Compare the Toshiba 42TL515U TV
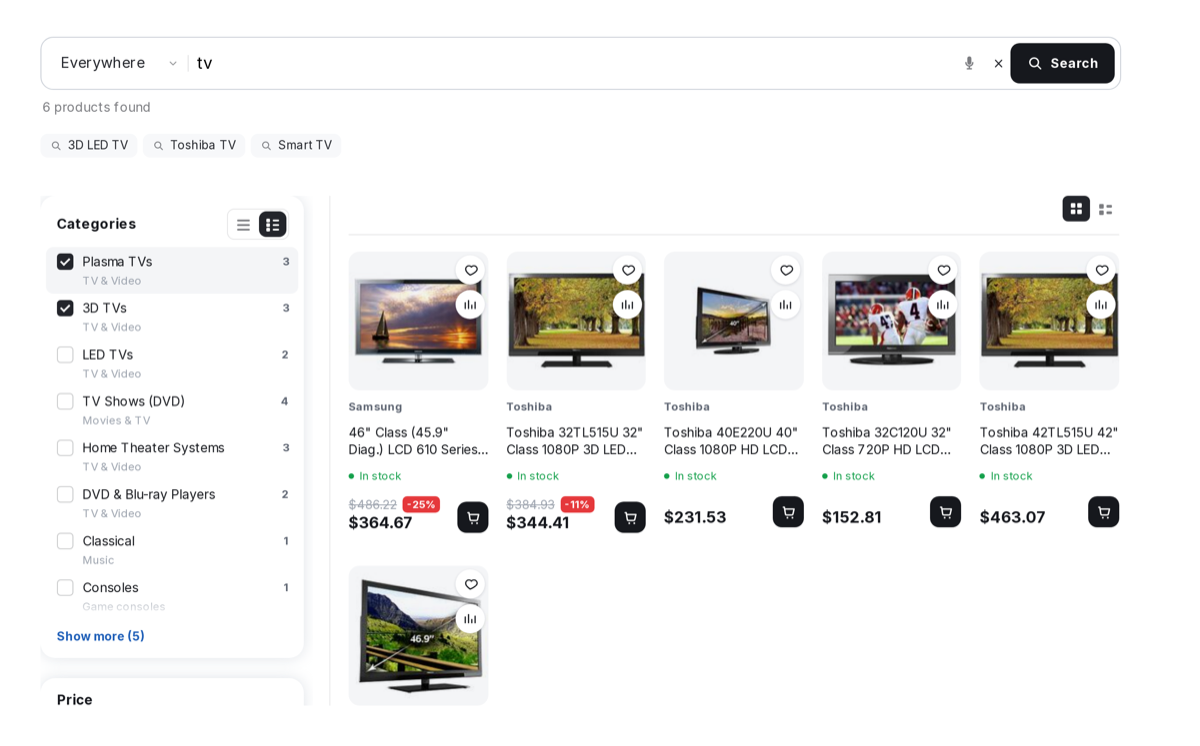This screenshot has height=746, width=1200. (1101, 305)
